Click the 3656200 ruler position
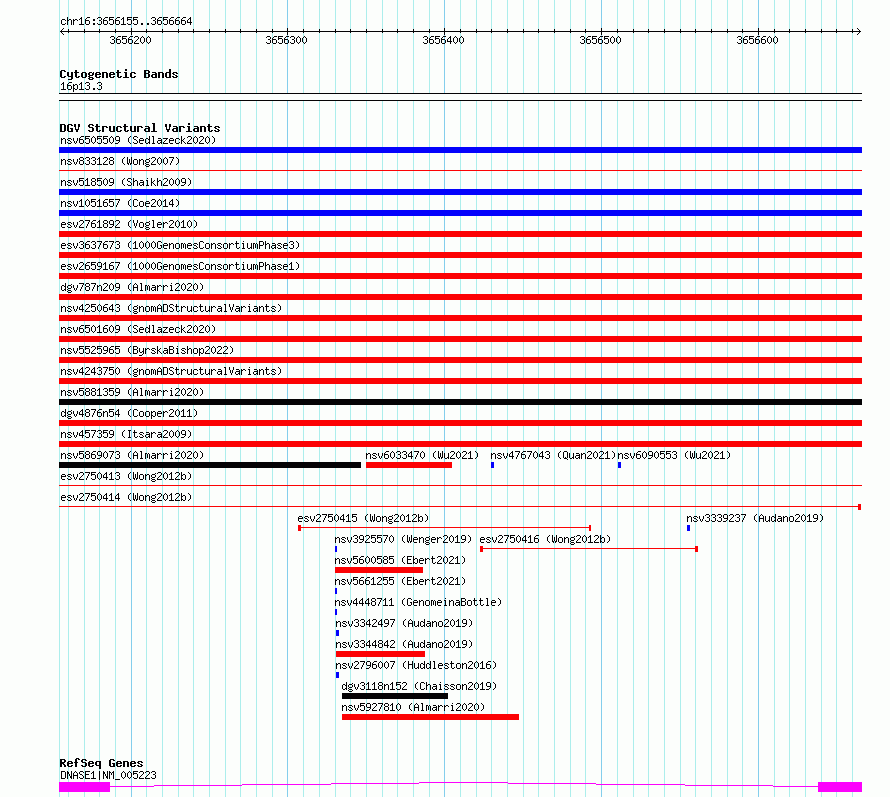Viewport: 890px width, 797px height. 131,40
